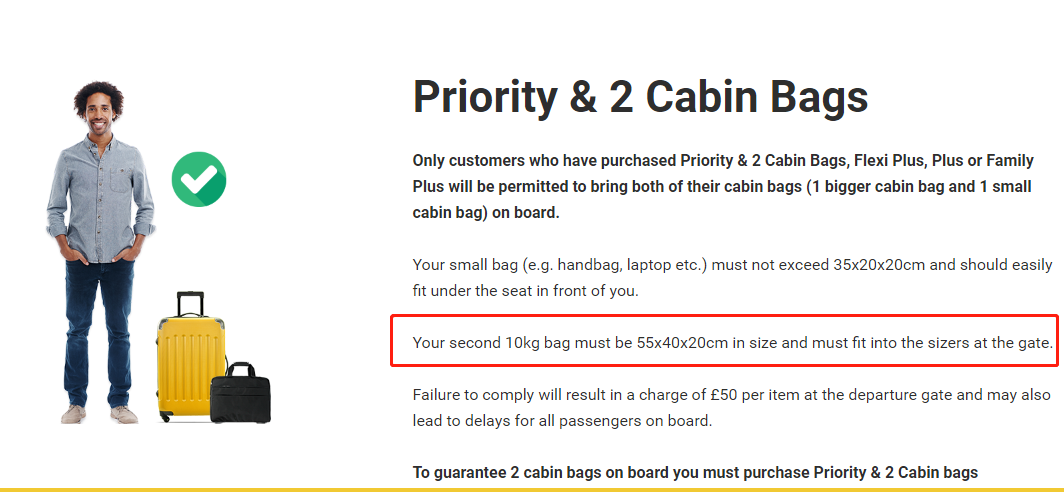Click the bold "To guarantee 2 cabin bags" line
Viewport: 1064px width, 492px height.
[695, 472]
